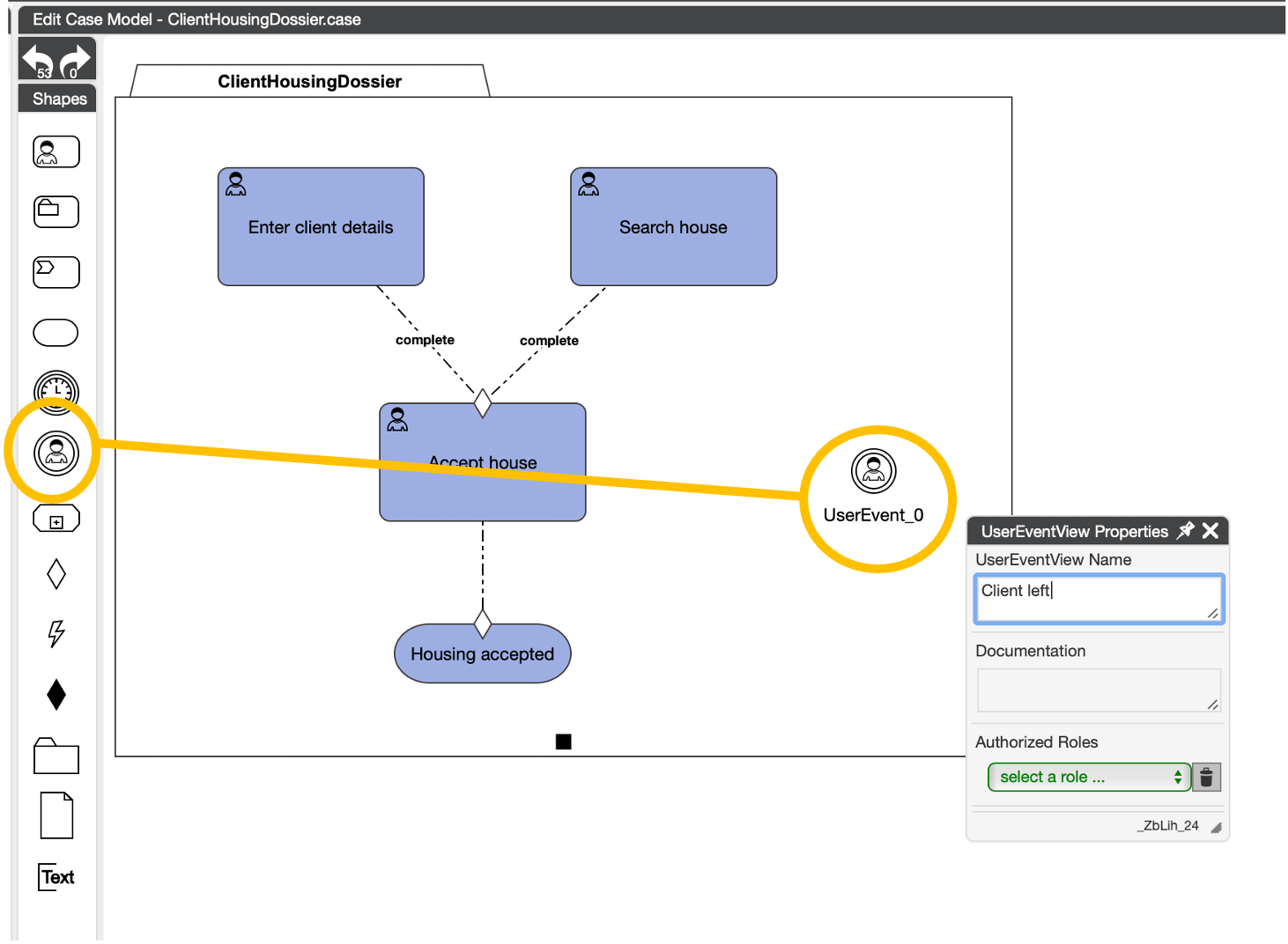Select the Plan Fragment shape with plus

56,520
